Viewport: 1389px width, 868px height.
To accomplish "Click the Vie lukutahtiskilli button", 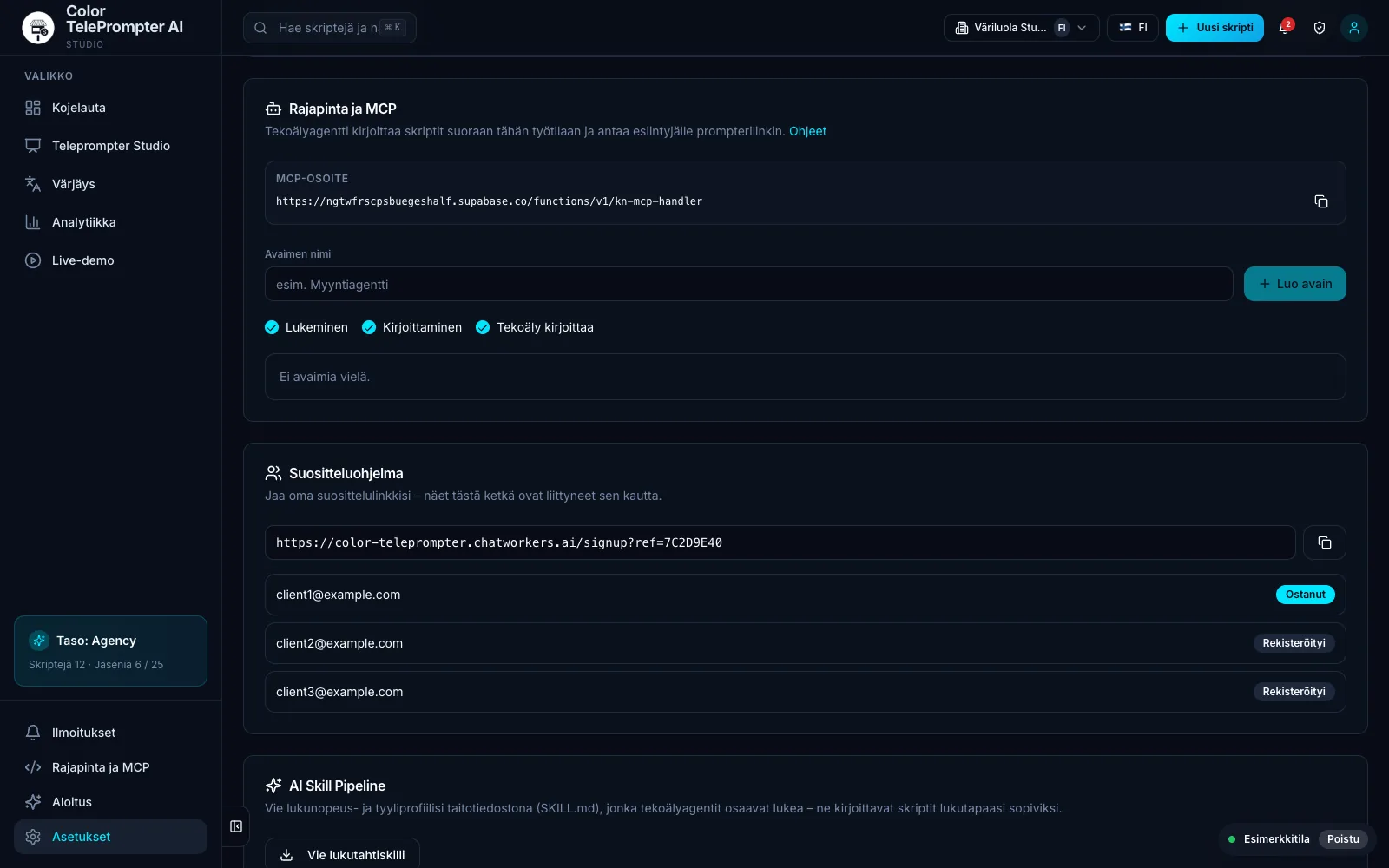I will coord(342,854).
